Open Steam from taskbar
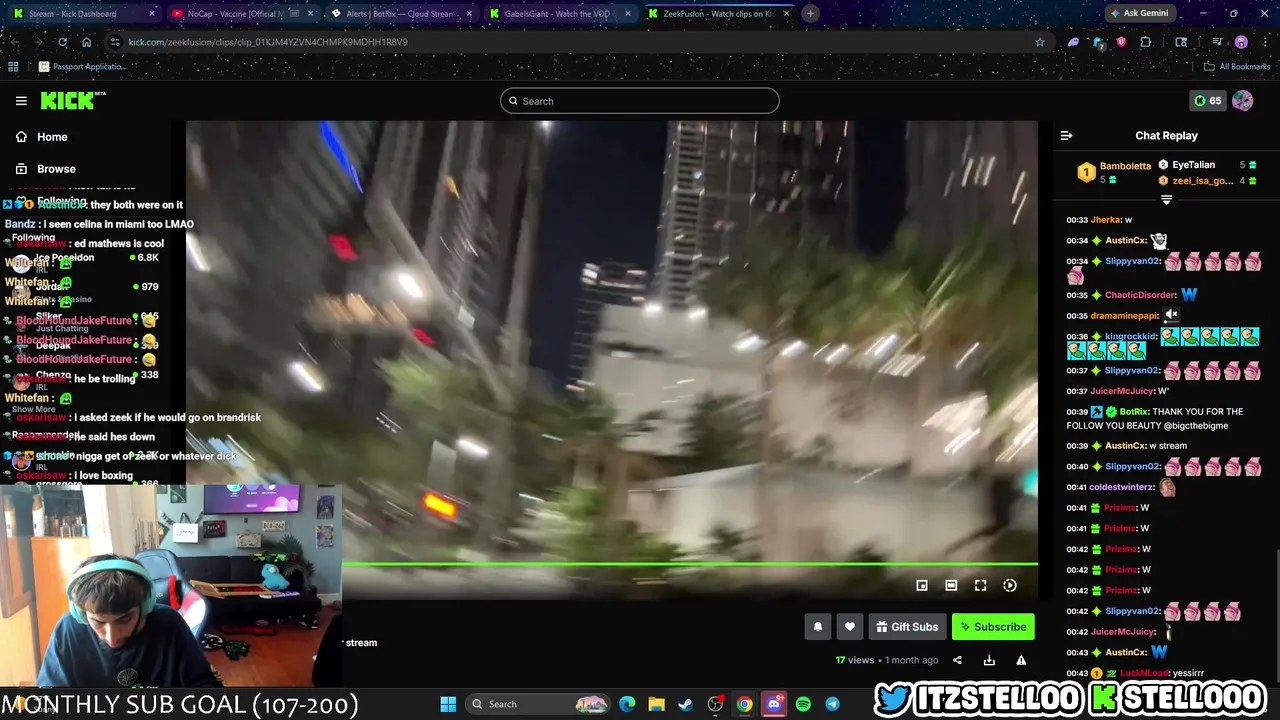 coord(685,704)
